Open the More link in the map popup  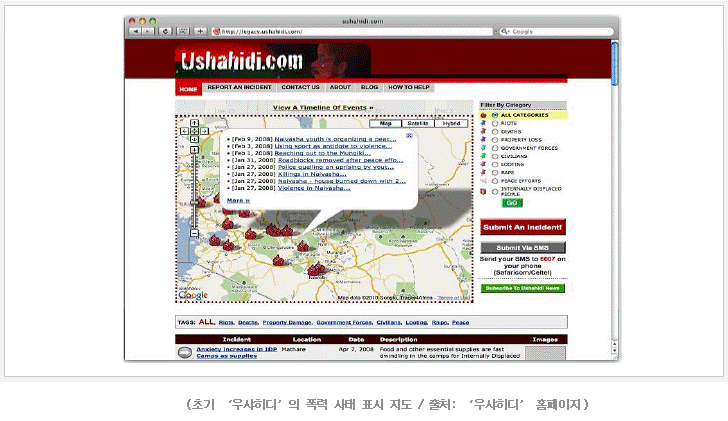tap(238, 201)
